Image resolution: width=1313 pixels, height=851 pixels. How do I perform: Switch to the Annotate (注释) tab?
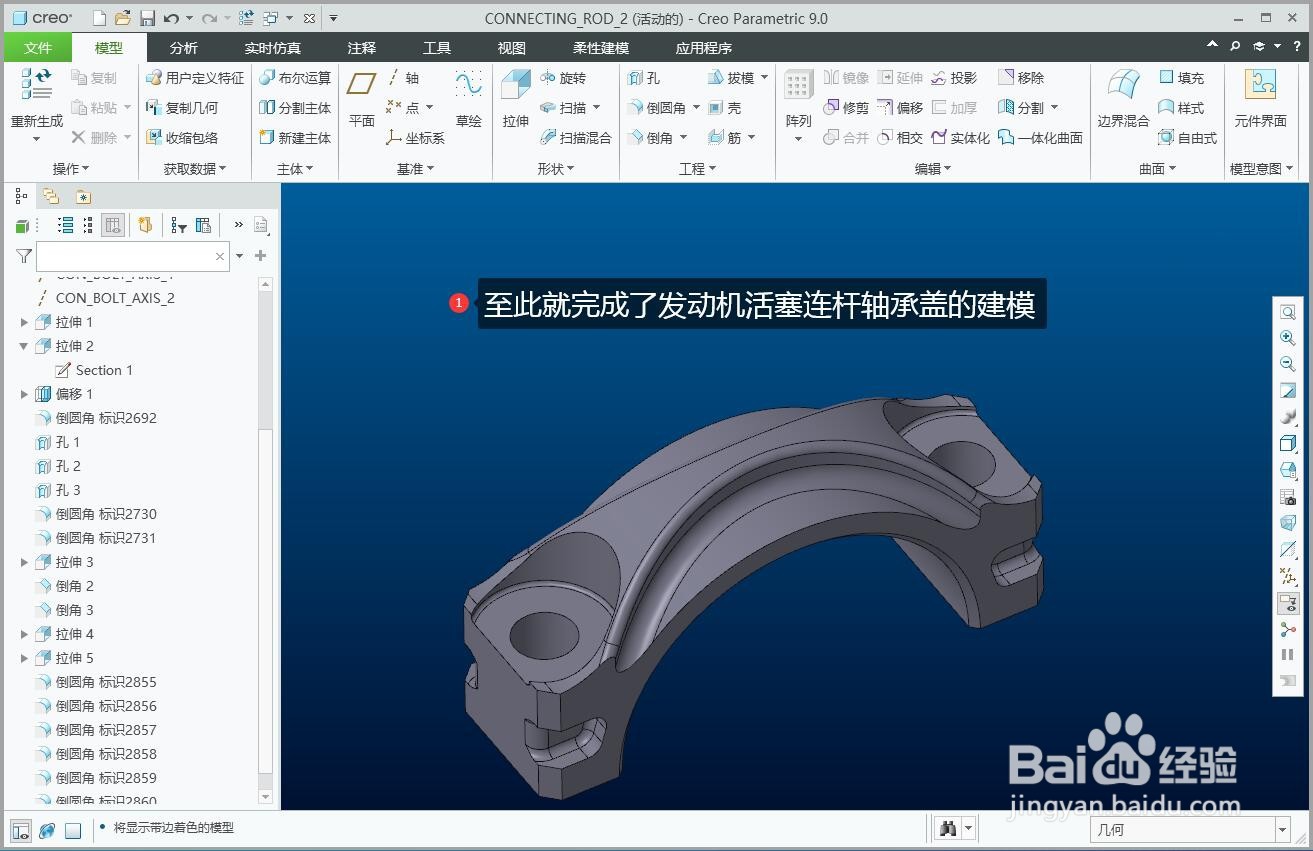coord(362,48)
